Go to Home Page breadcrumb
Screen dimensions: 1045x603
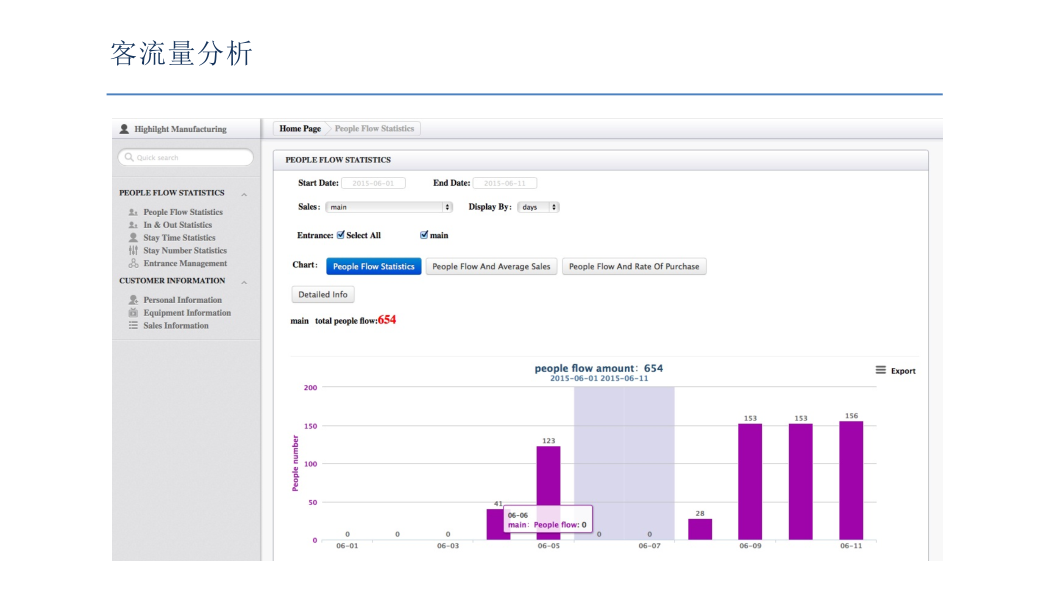pos(300,129)
